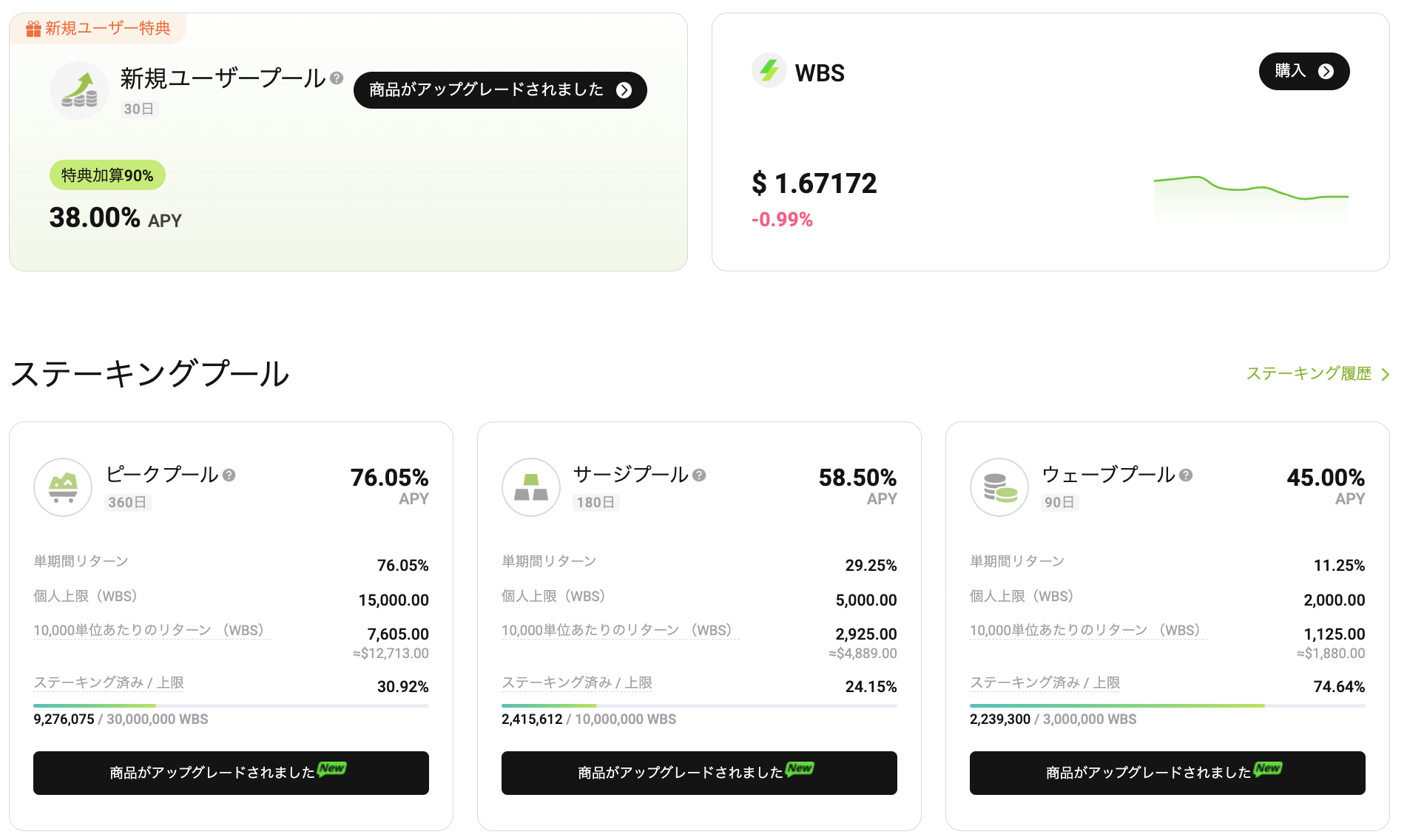1407x840 pixels.
Task: Click the ステーキングプール section heading
Action: click(150, 374)
